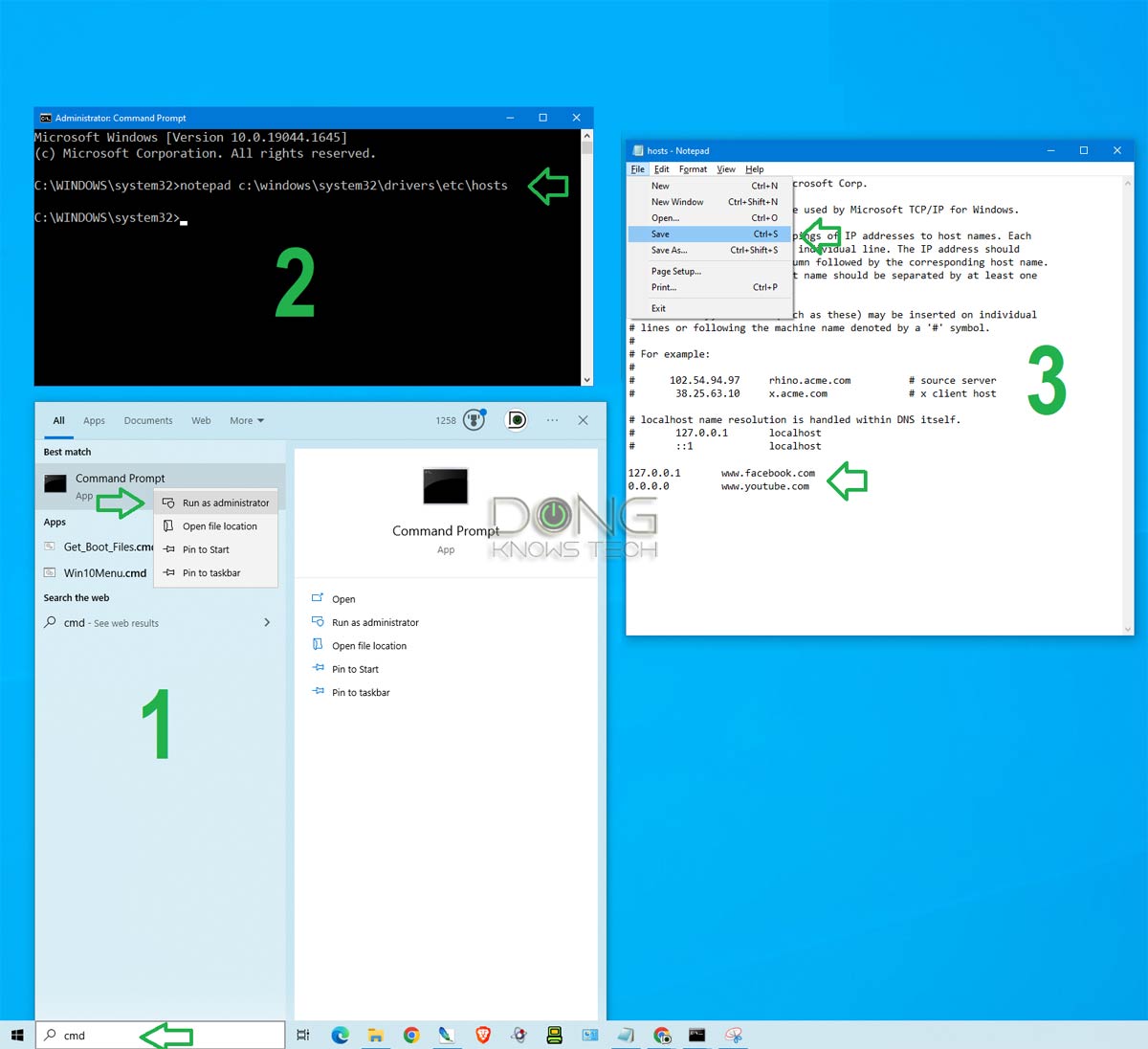Open the search panel ellipsis options
This screenshot has width=1148, height=1049.
552,420
